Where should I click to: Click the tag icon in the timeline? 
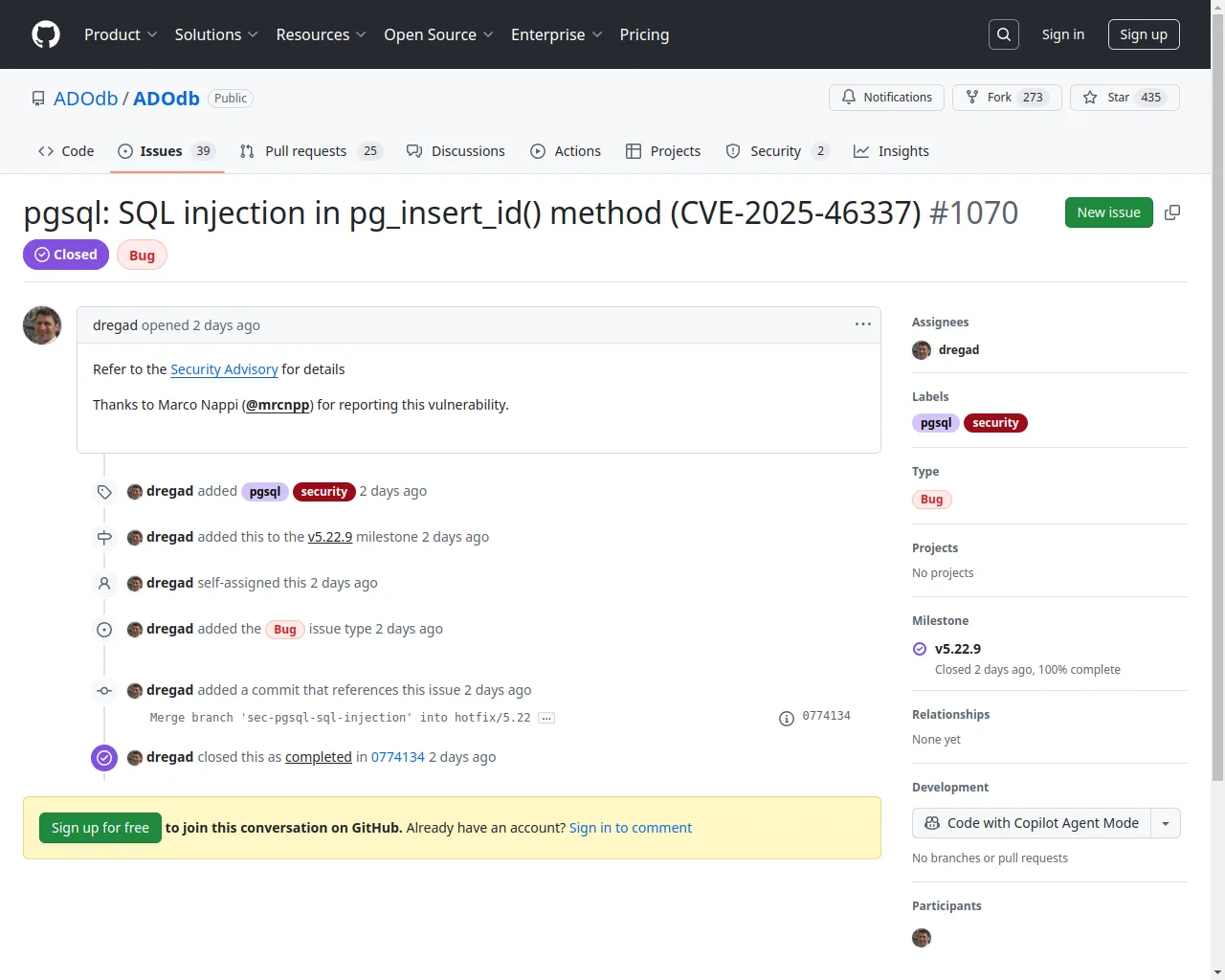pyautogui.click(x=104, y=492)
